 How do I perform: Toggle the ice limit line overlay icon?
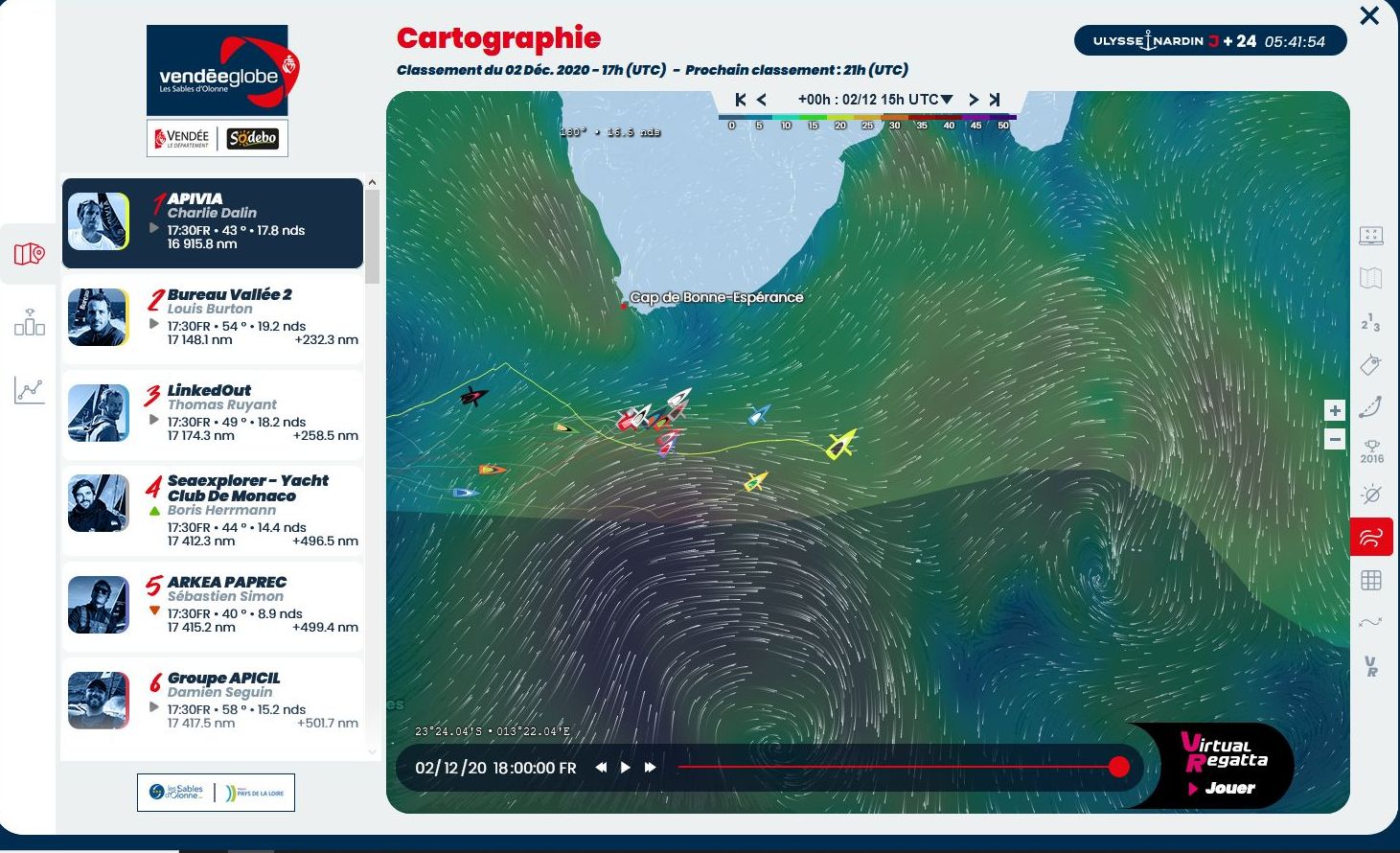point(1371,623)
